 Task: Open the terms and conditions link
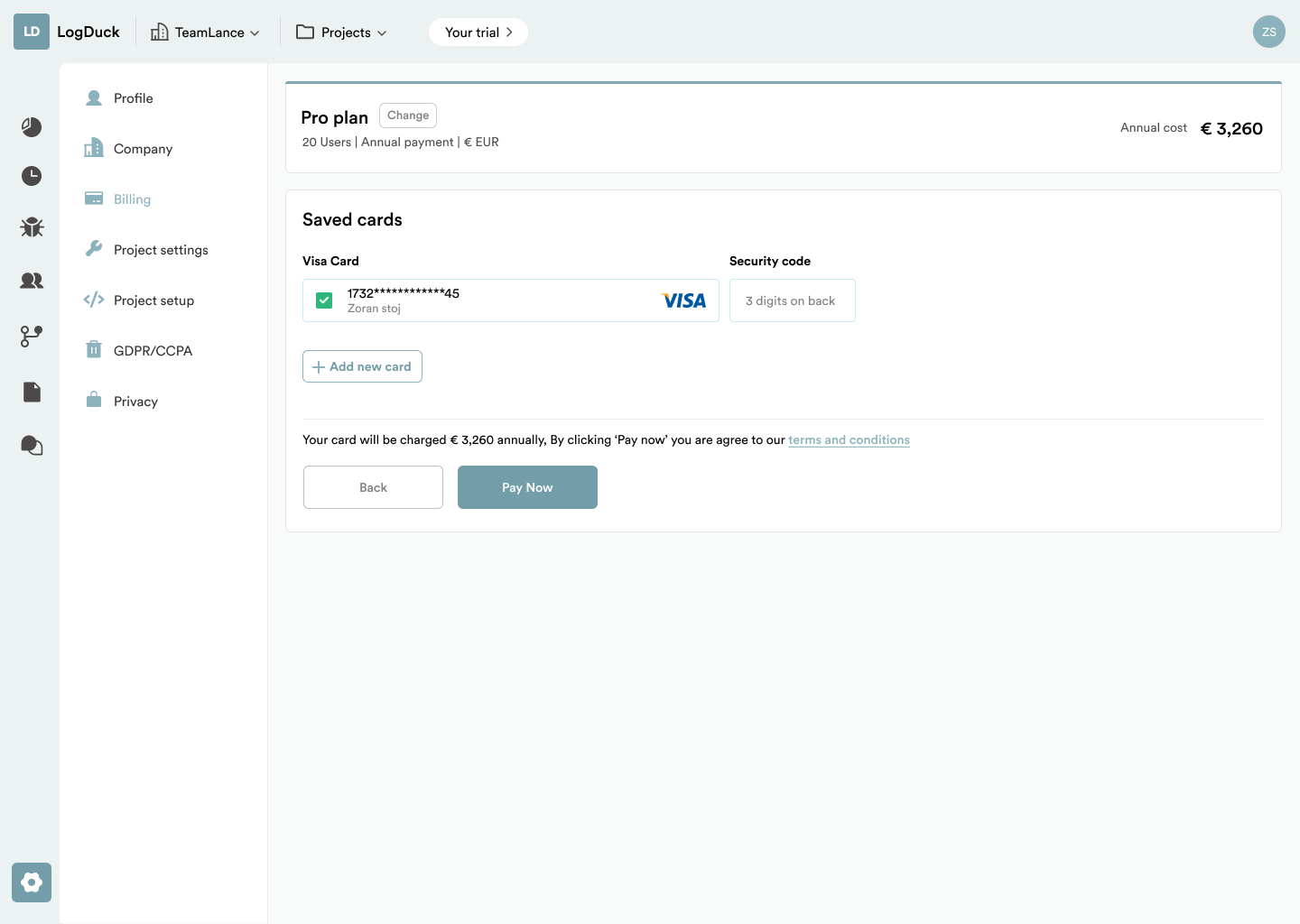(849, 440)
